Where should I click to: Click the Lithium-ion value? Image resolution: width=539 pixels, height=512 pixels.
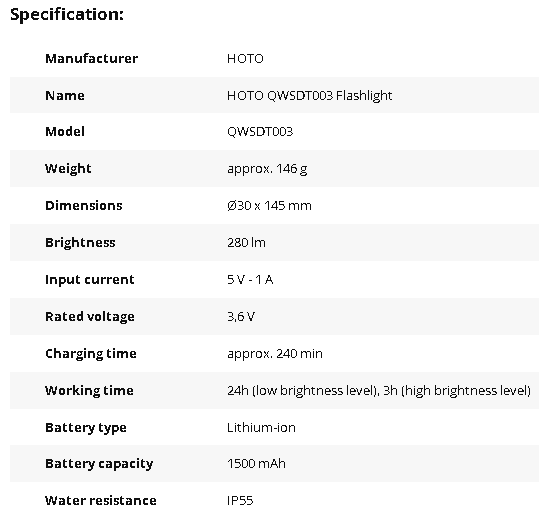pos(261,428)
